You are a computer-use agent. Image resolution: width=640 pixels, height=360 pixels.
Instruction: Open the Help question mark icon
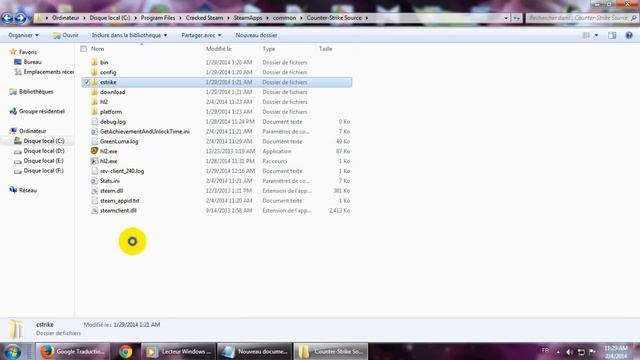click(x=629, y=36)
